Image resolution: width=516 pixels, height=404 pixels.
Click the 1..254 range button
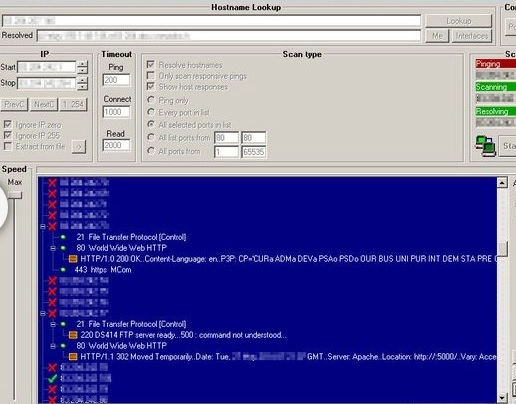pos(73,104)
